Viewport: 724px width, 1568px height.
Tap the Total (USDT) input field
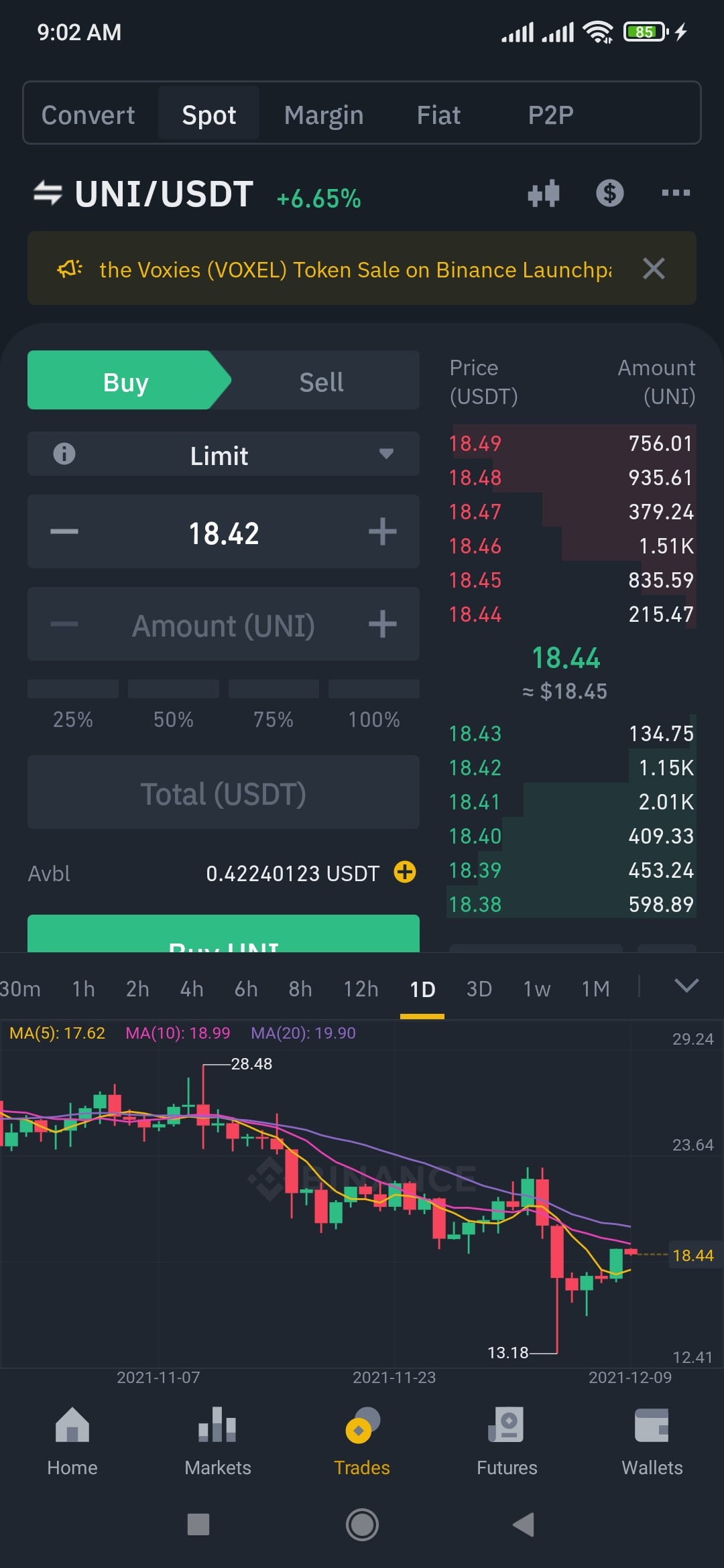click(x=223, y=792)
